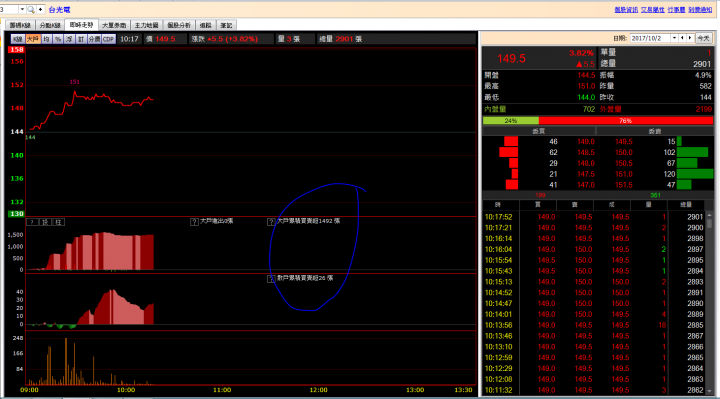This screenshot has height=399, width=720.
Task: Toggle the % percentage scale button
Action: (x=58, y=39)
